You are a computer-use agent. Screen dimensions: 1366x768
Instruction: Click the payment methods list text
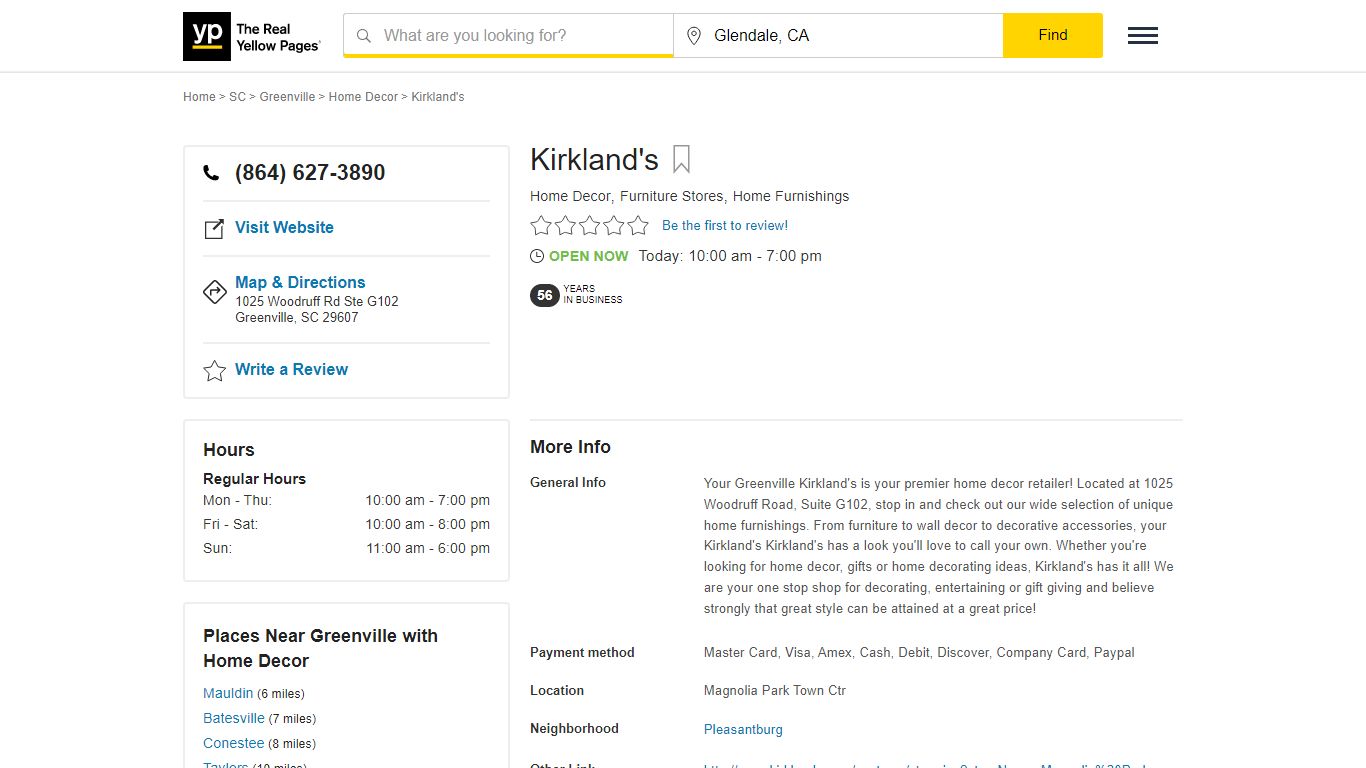[919, 653]
